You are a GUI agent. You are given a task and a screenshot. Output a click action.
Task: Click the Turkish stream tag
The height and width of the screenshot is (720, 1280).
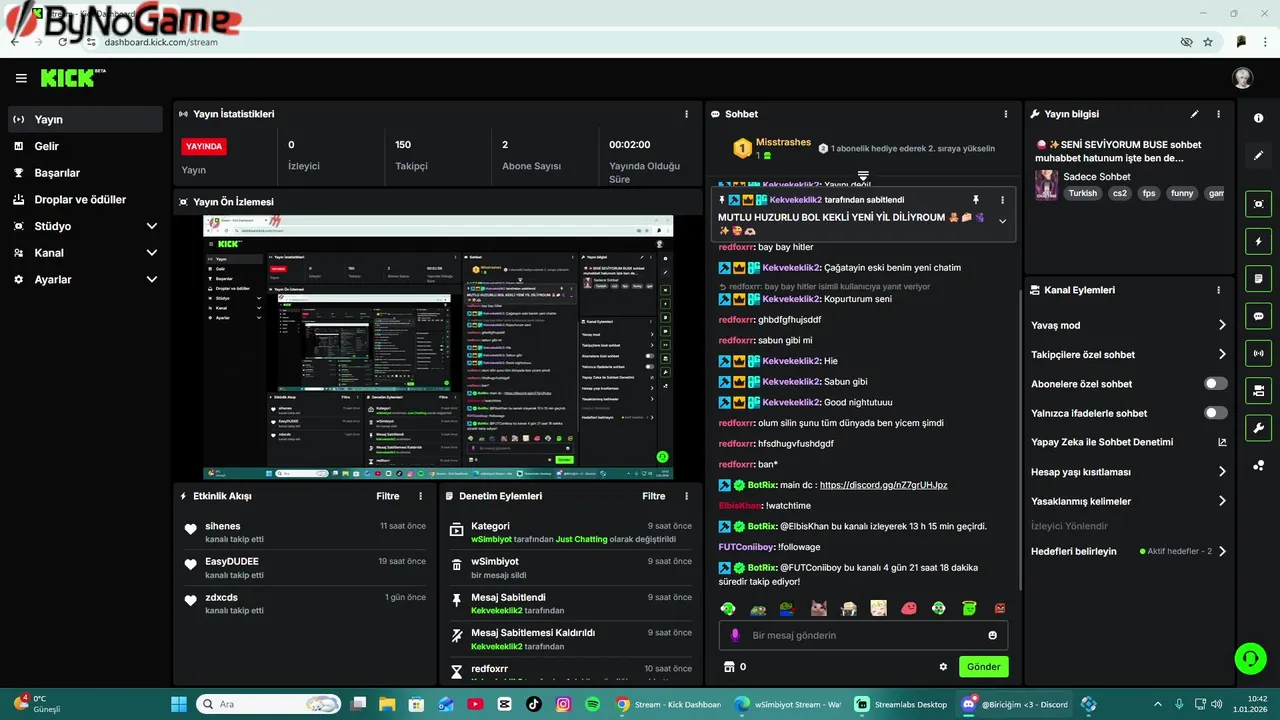[1082, 193]
